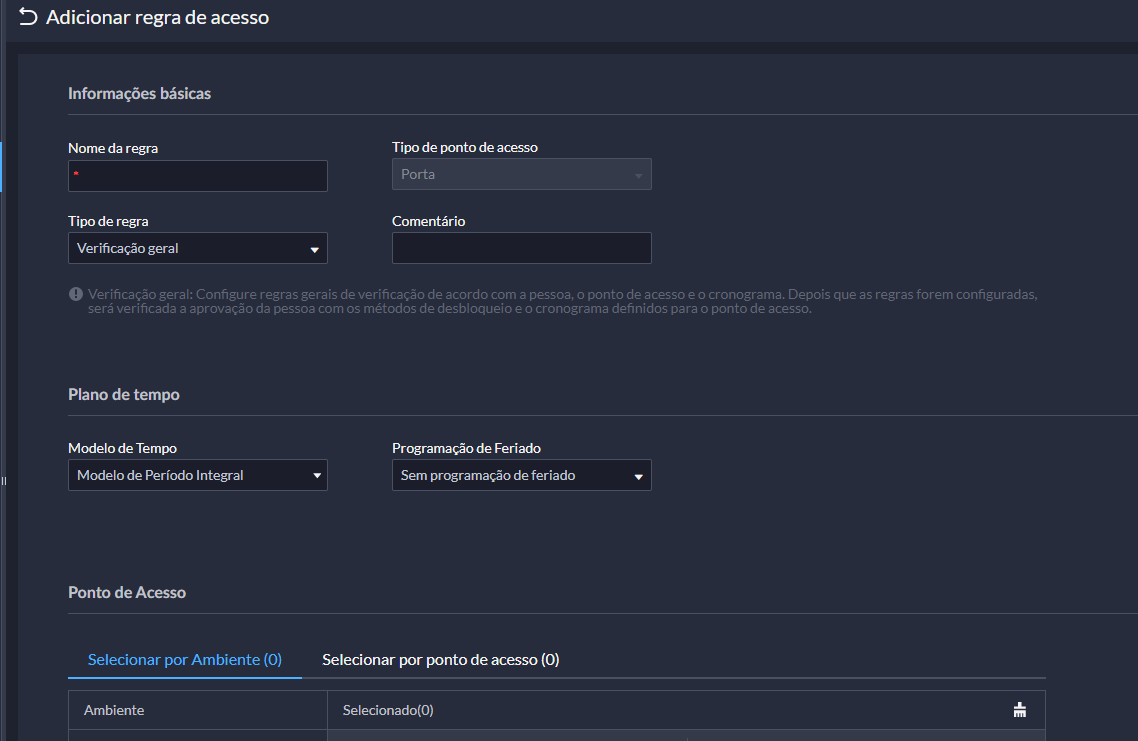Click the Plano de tempo section heading
Image resolution: width=1138 pixels, height=741 pixels.
(123, 394)
